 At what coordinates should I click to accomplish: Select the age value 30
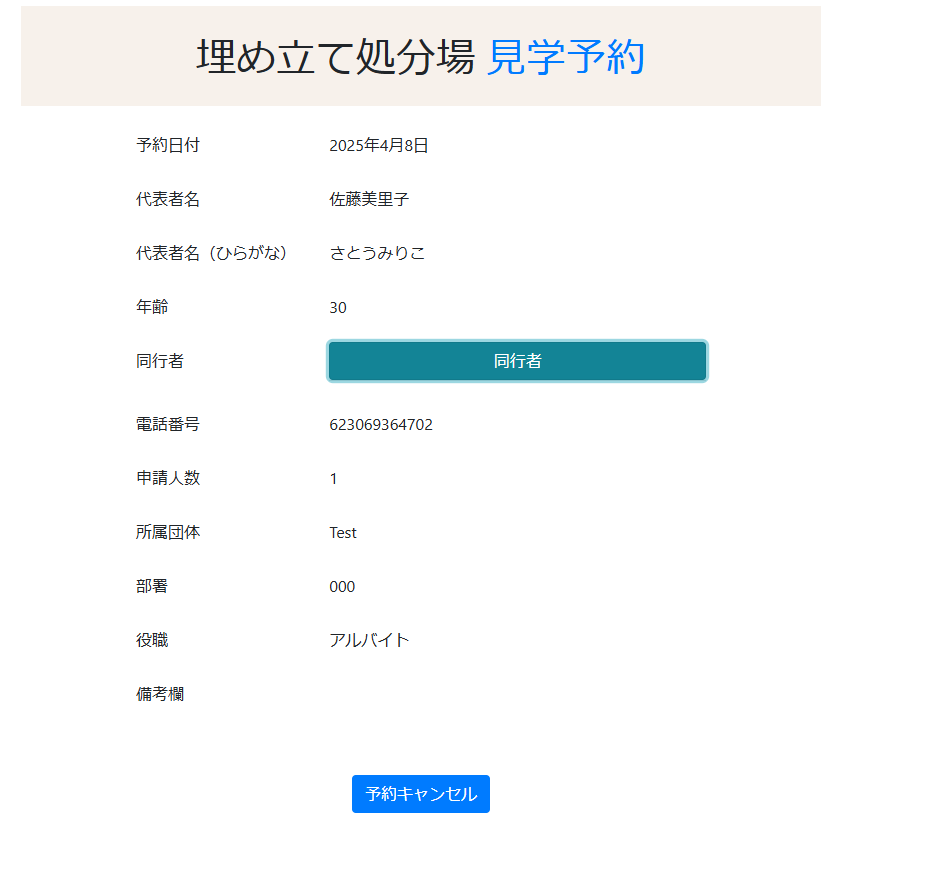pyautogui.click(x=338, y=308)
